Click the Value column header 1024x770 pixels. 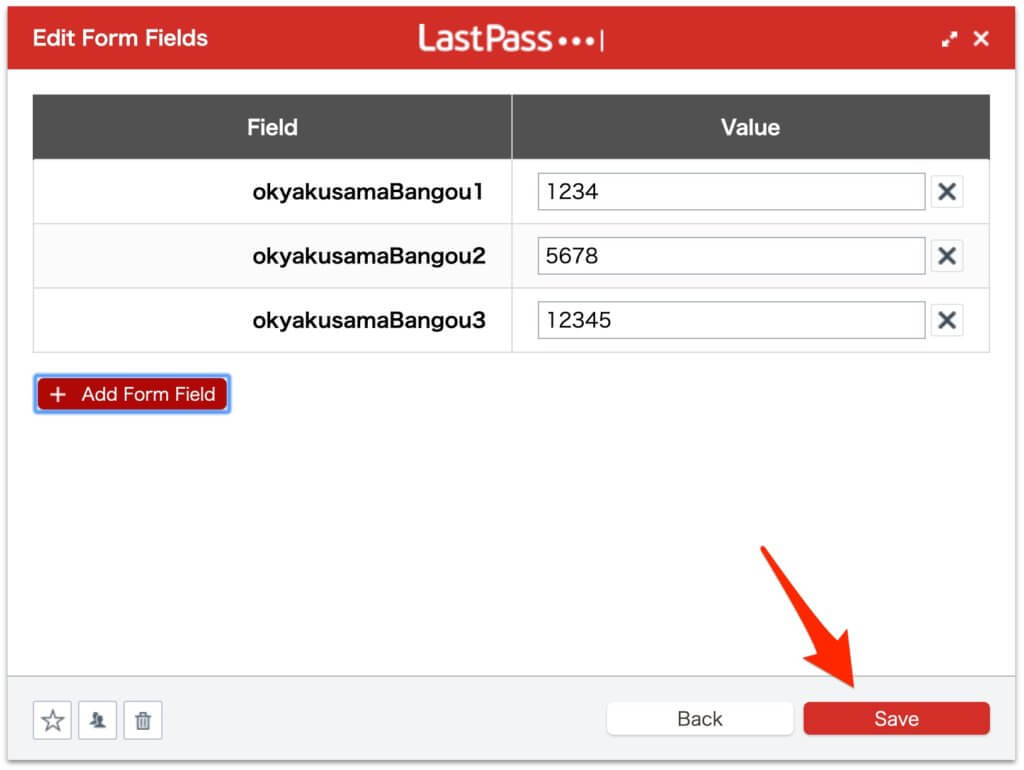coord(750,127)
